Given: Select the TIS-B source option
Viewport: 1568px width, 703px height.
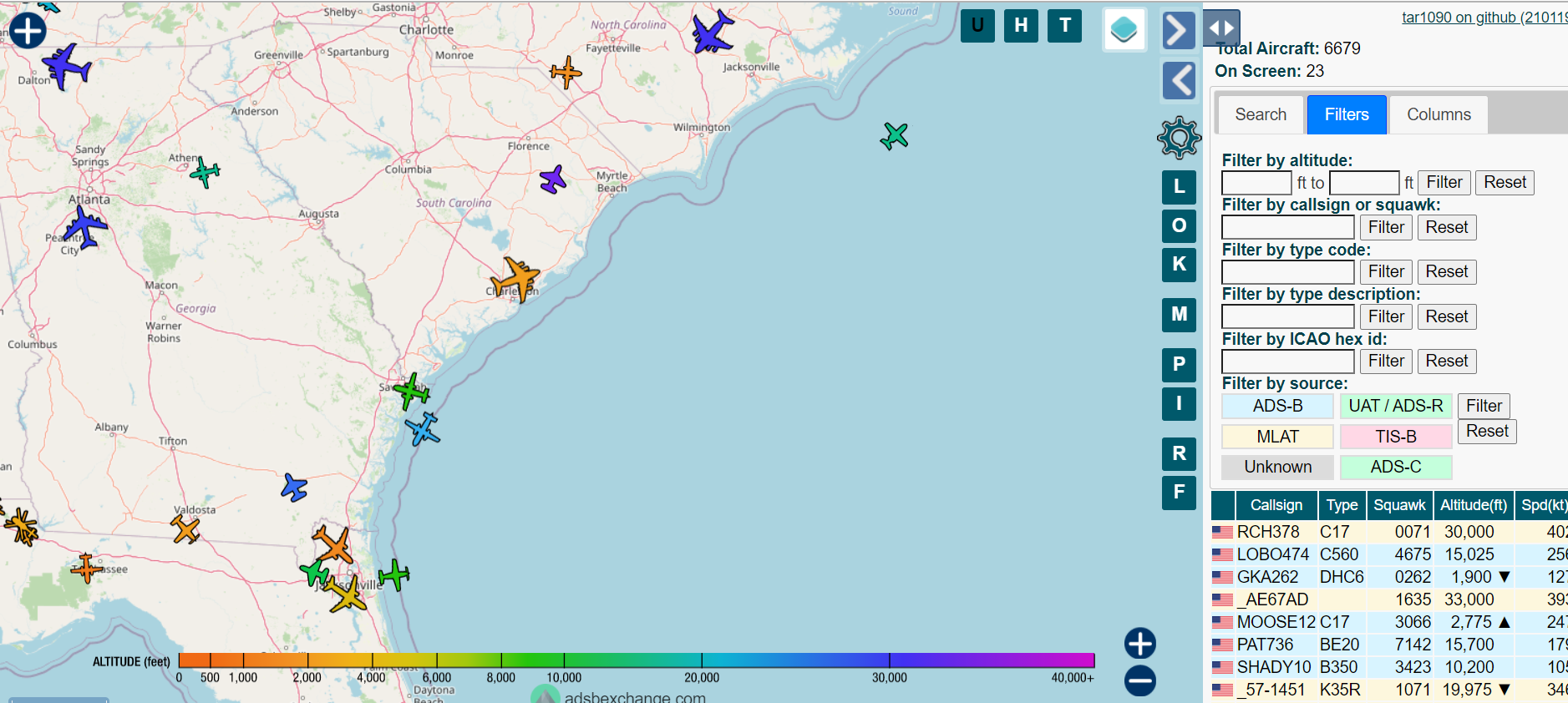Looking at the screenshot, I should click(1396, 437).
